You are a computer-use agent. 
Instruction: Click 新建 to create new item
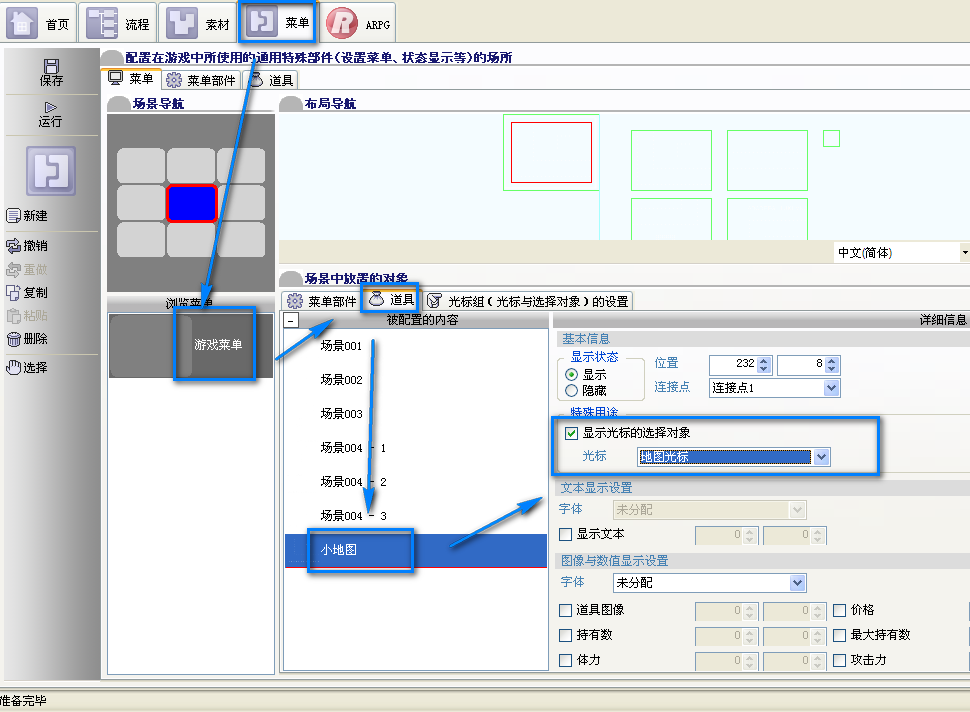(27, 216)
